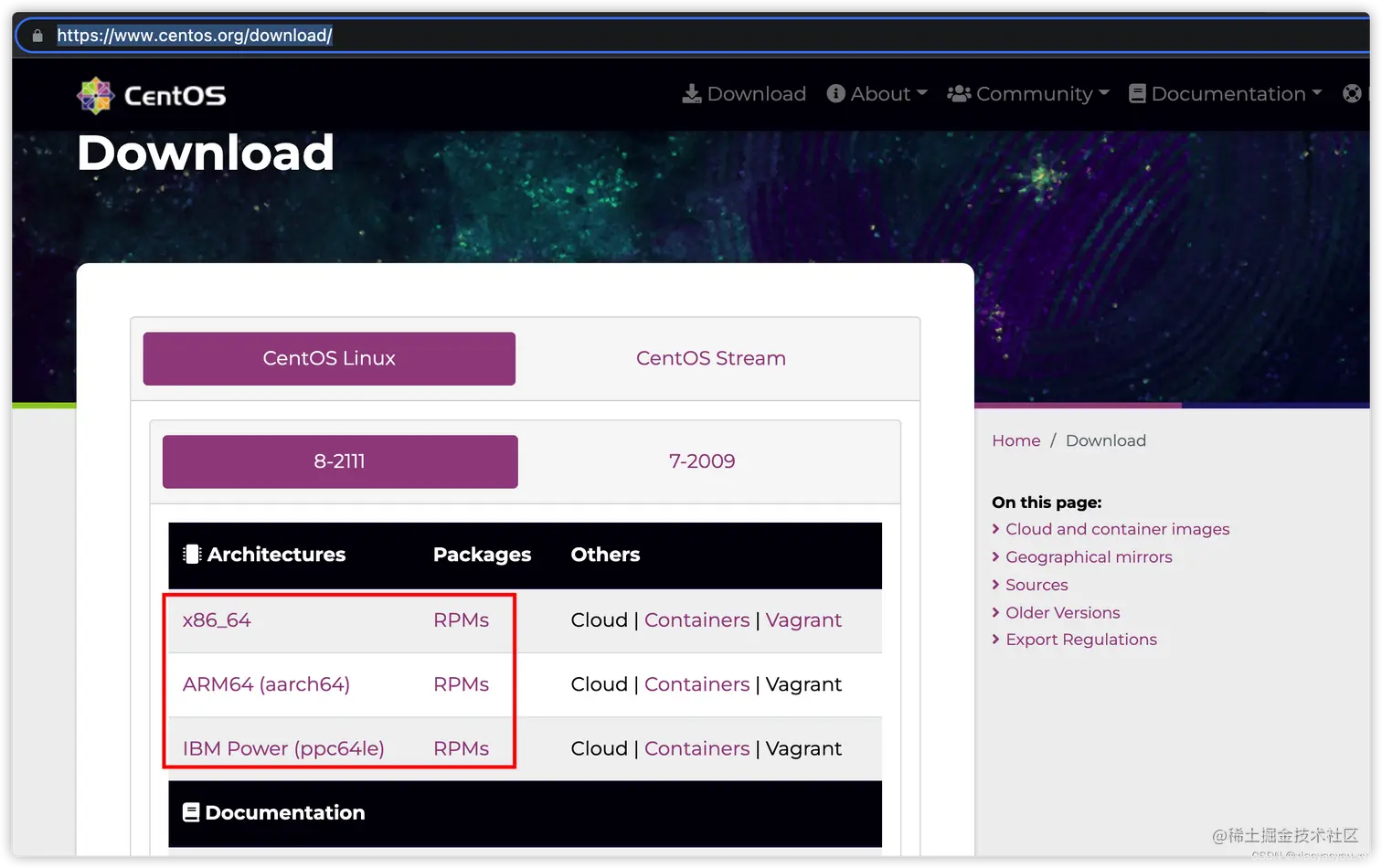Open the Download nav menu item
Image resolution: width=1382 pixels, height=868 pixels.
[744, 94]
